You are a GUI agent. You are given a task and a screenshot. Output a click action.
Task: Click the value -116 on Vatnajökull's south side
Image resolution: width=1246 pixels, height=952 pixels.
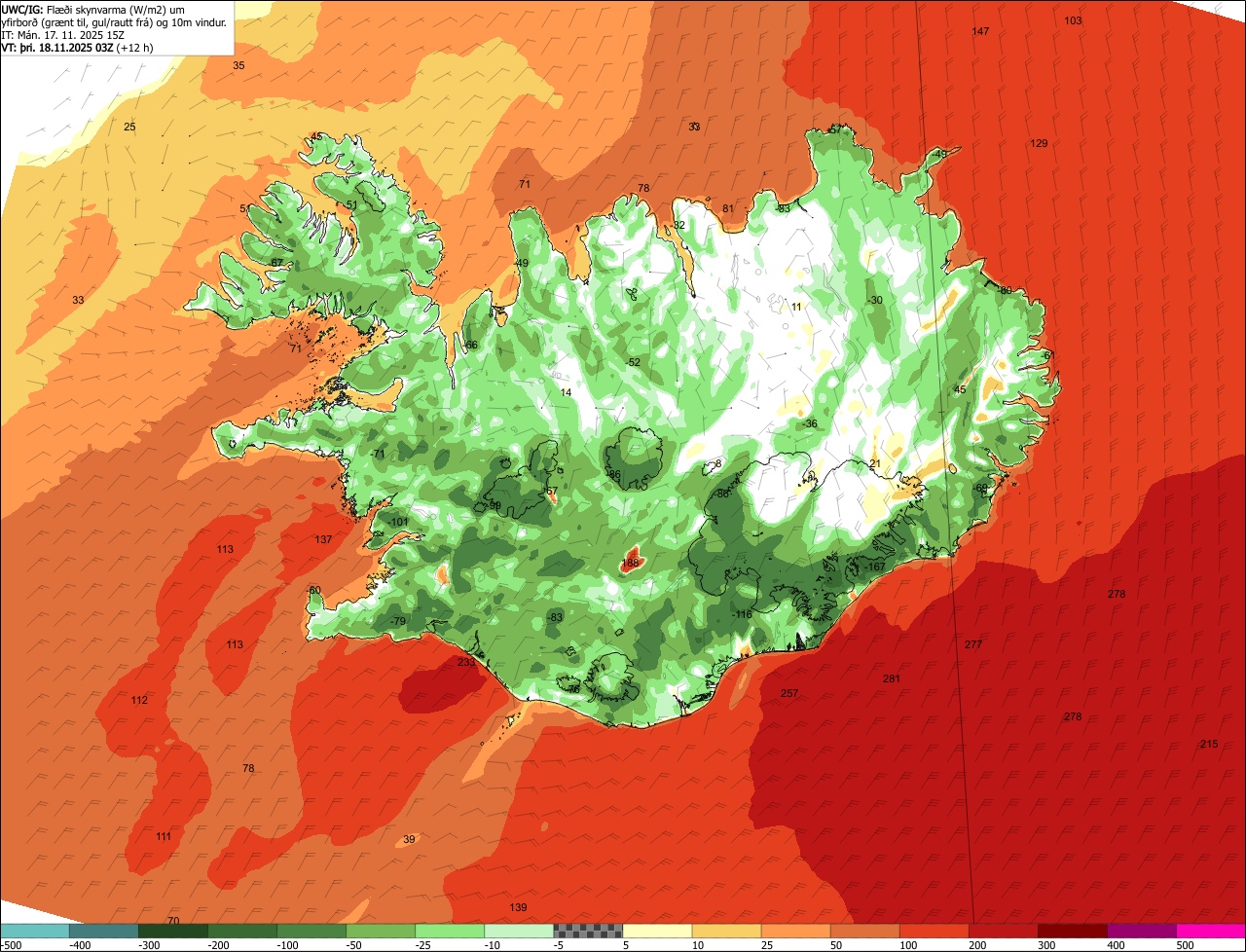click(x=742, y=614)
